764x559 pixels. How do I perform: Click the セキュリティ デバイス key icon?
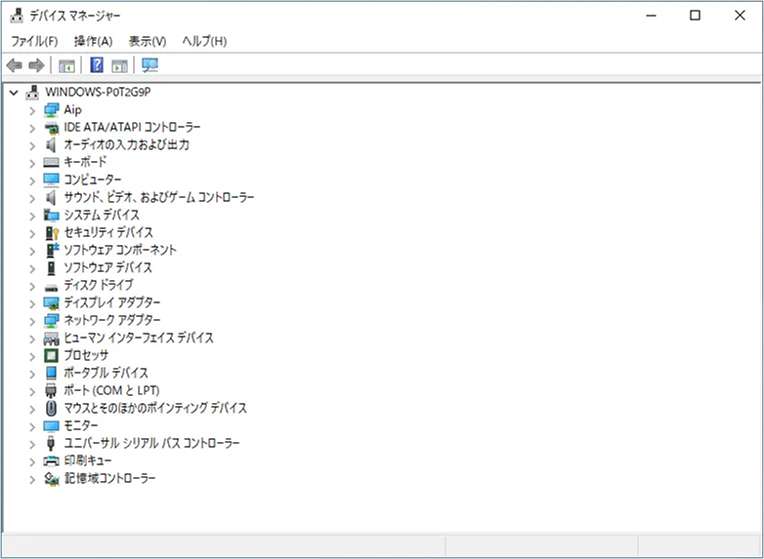click(51, 232)
